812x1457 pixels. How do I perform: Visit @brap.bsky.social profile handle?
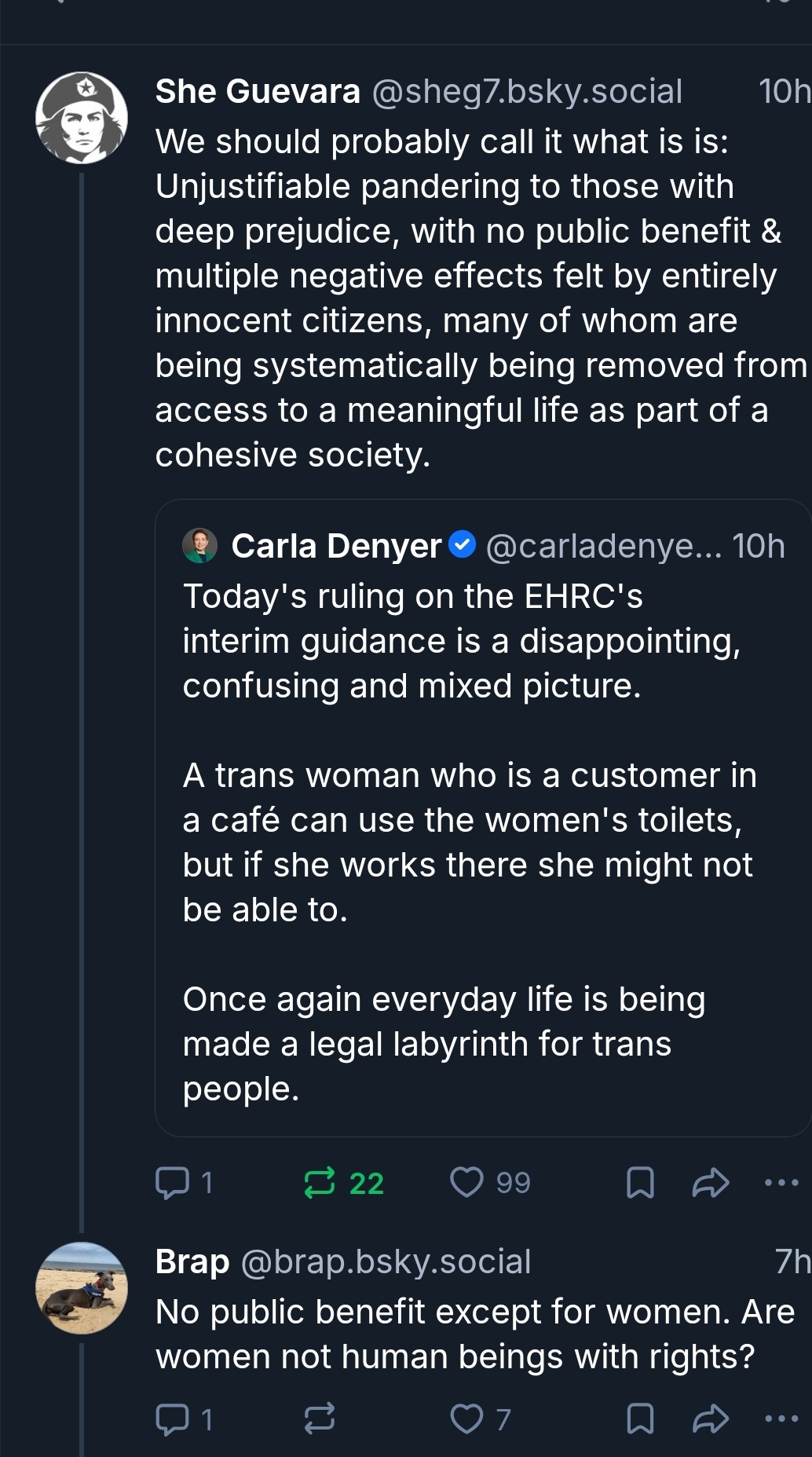(x=386, y=1261)
